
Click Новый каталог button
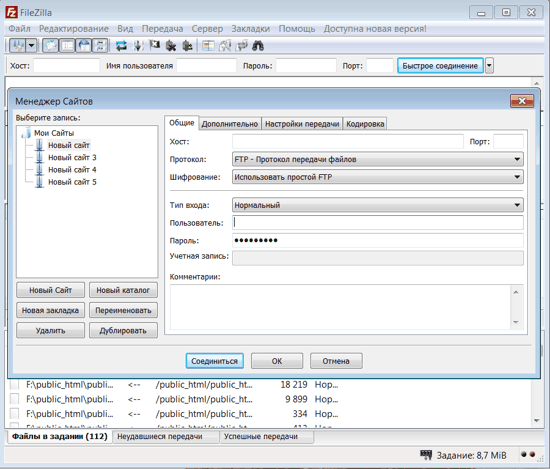[x=123, y=290]
